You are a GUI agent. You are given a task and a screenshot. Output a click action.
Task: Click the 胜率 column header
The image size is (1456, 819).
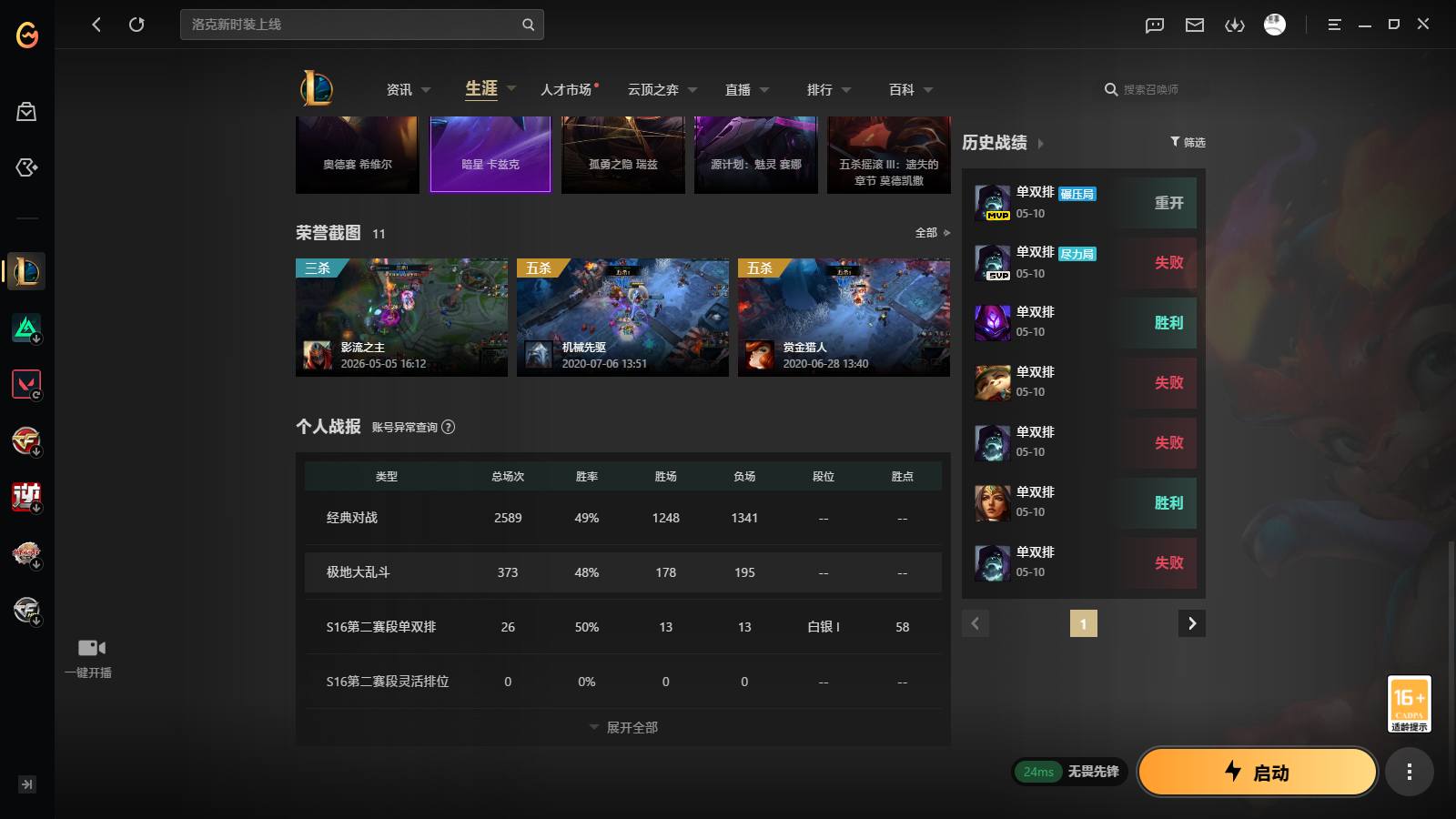point(587,476)
